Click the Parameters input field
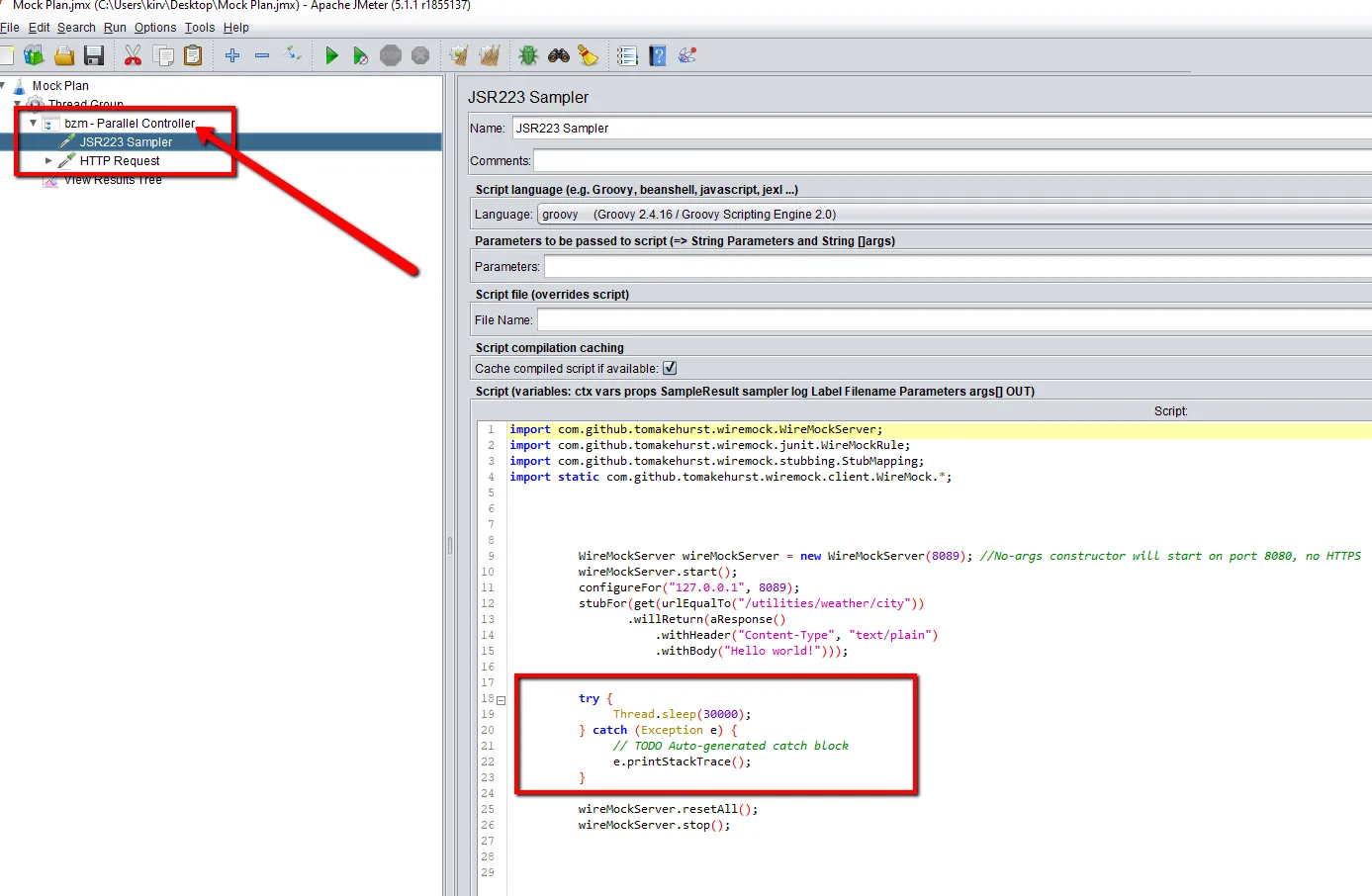The height and width of the screenshot is (896, 1372). coord(958,267)
